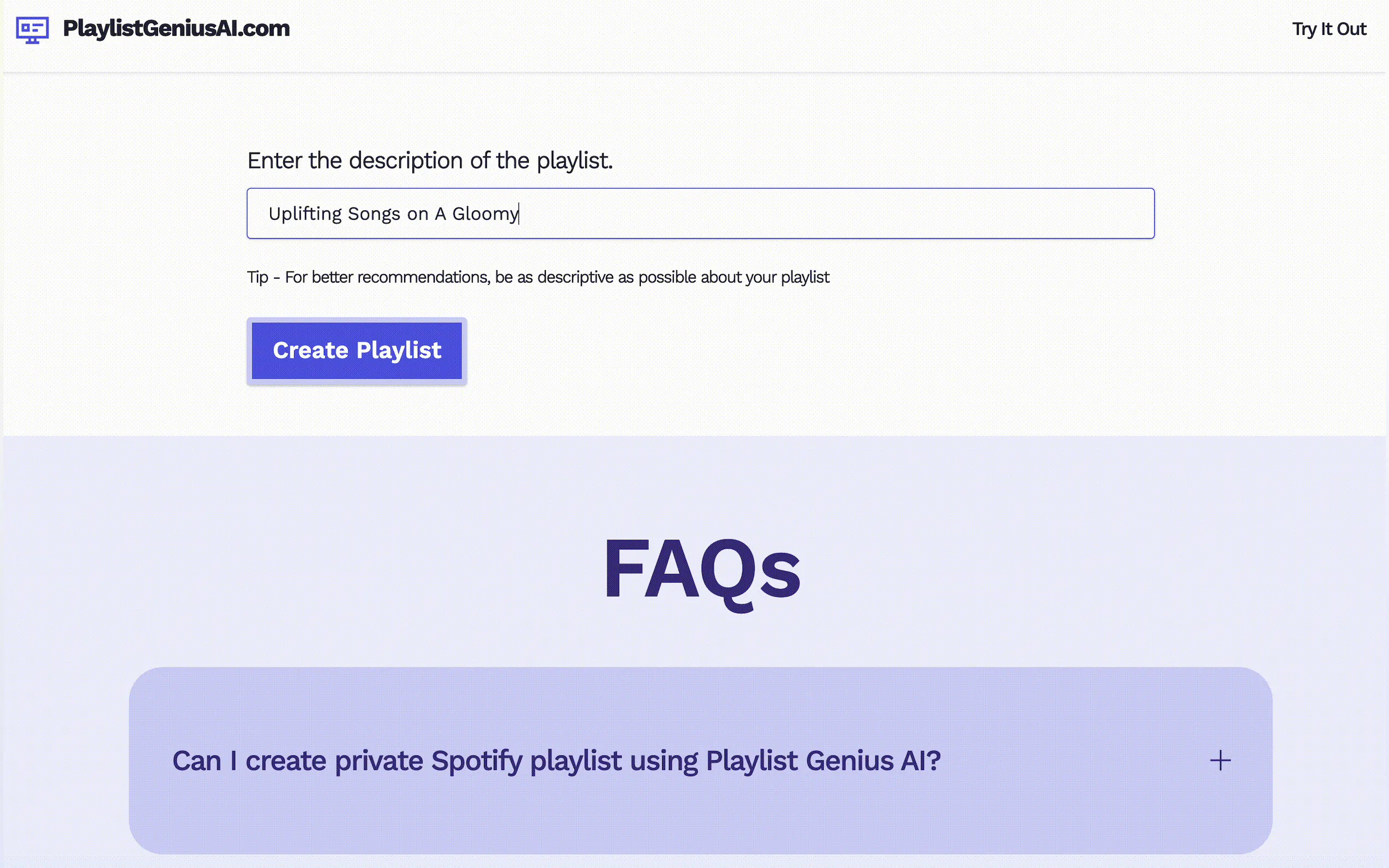Click the plus icon on the FAQ card
This screenshot has width=1389, height=868.
(x=1220, y=761)
